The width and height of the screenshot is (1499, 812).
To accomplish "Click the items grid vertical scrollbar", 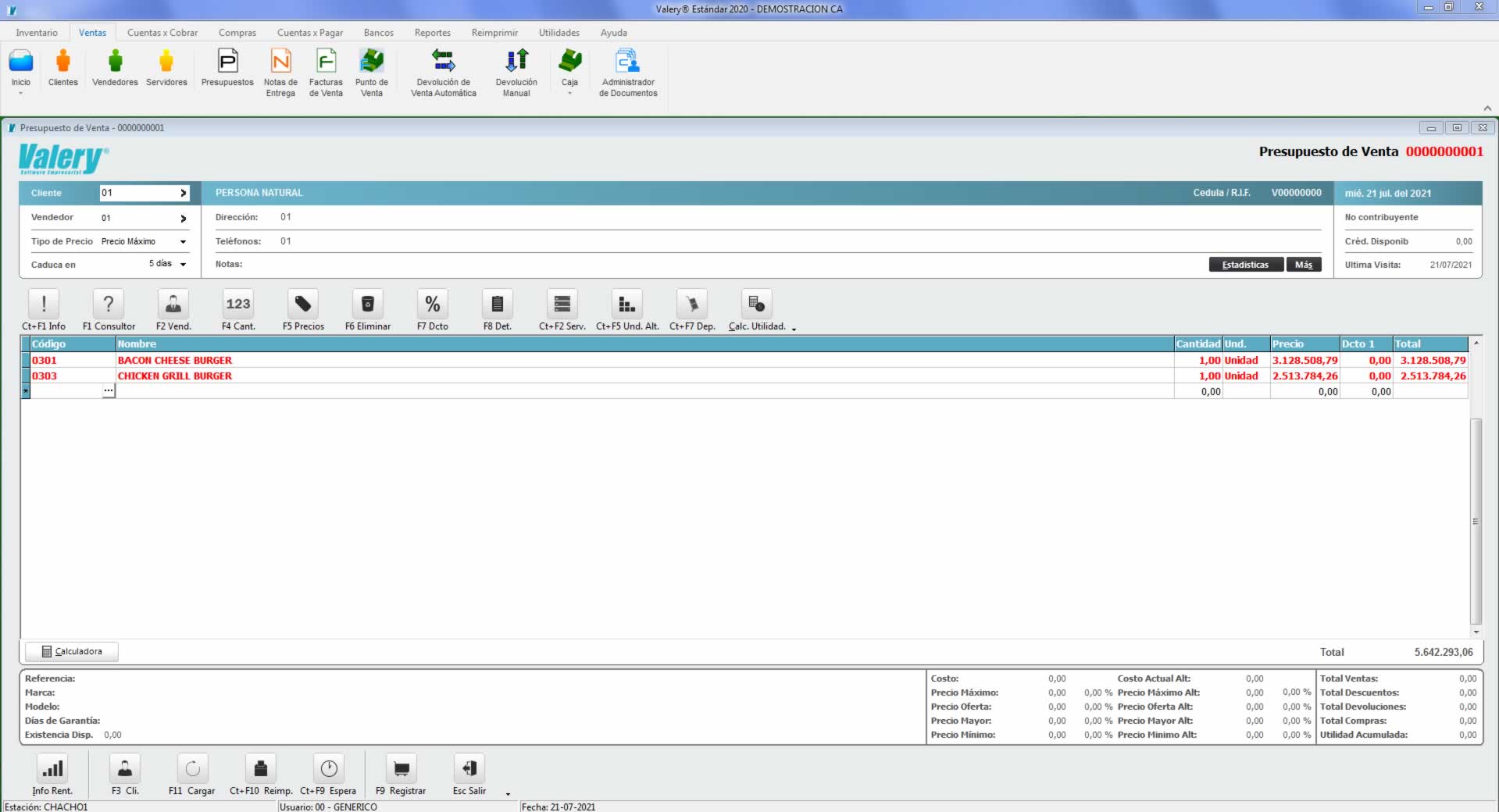I will click(x=1476, y=522).
